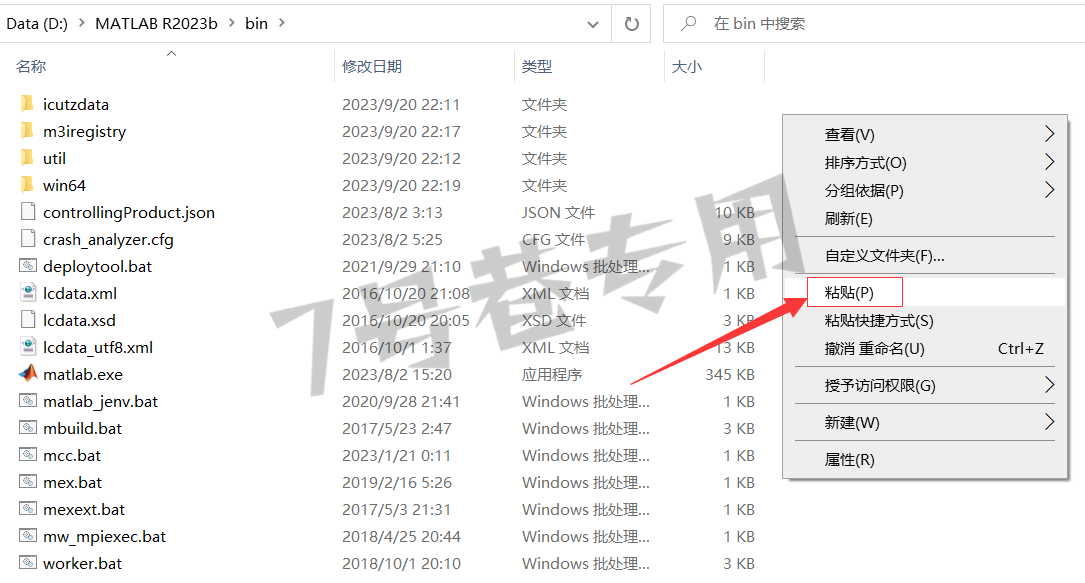Viewport: 1085px width, 583px height.
Task: Expand the 授予访问权限(G) submenu arrow
Action: pyautogui.click(x=1050, y=385)
